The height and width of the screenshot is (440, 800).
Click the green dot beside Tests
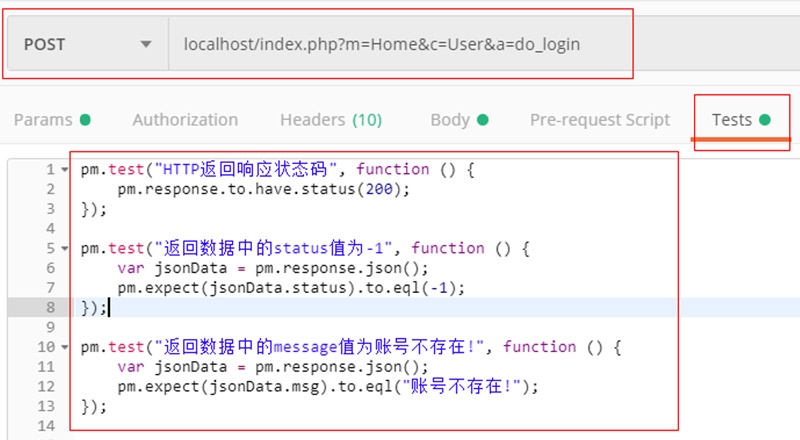pos(766,120)
